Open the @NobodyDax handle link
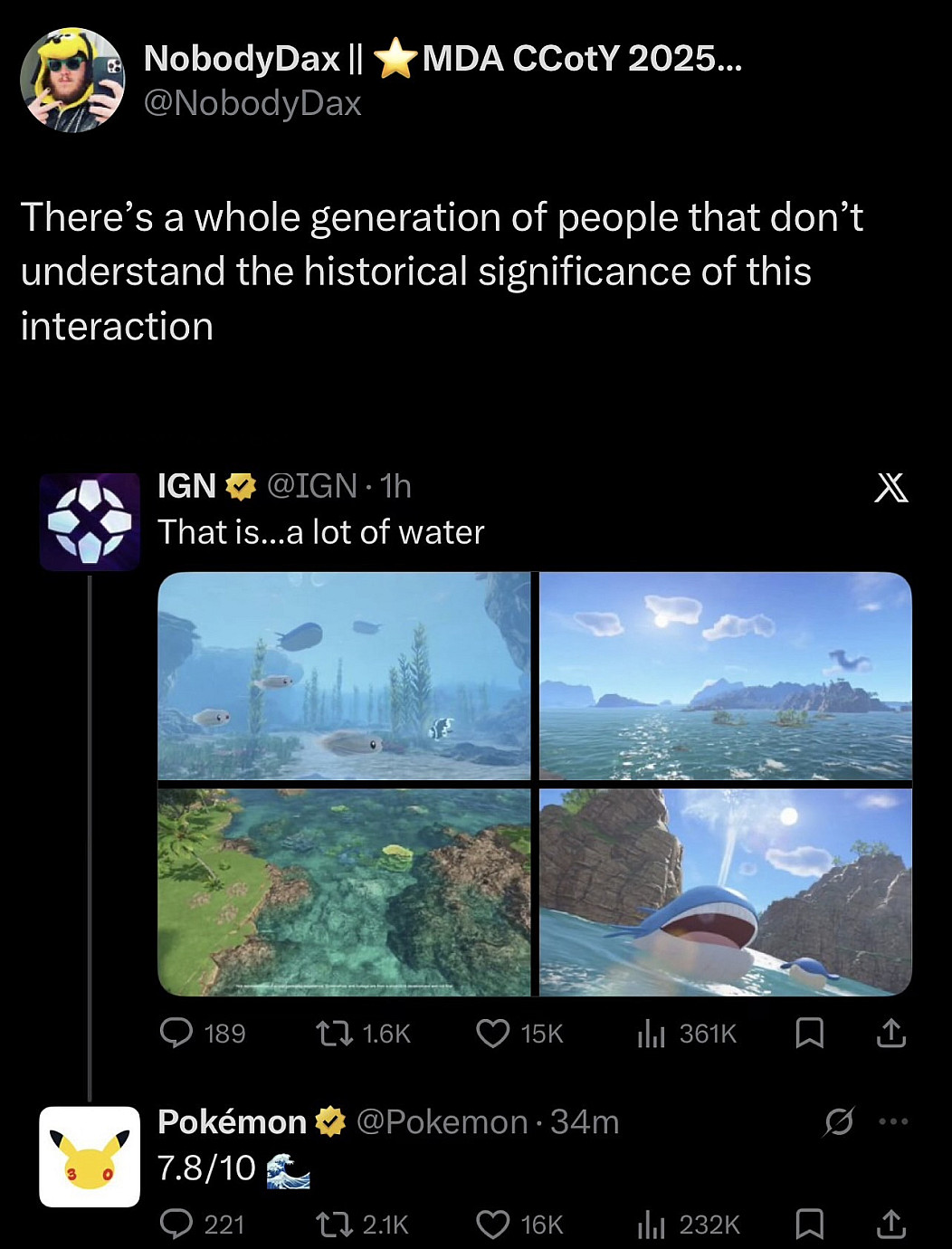Image resolution: width=952 pixels, height=1249 pixels. pos(252,103)
